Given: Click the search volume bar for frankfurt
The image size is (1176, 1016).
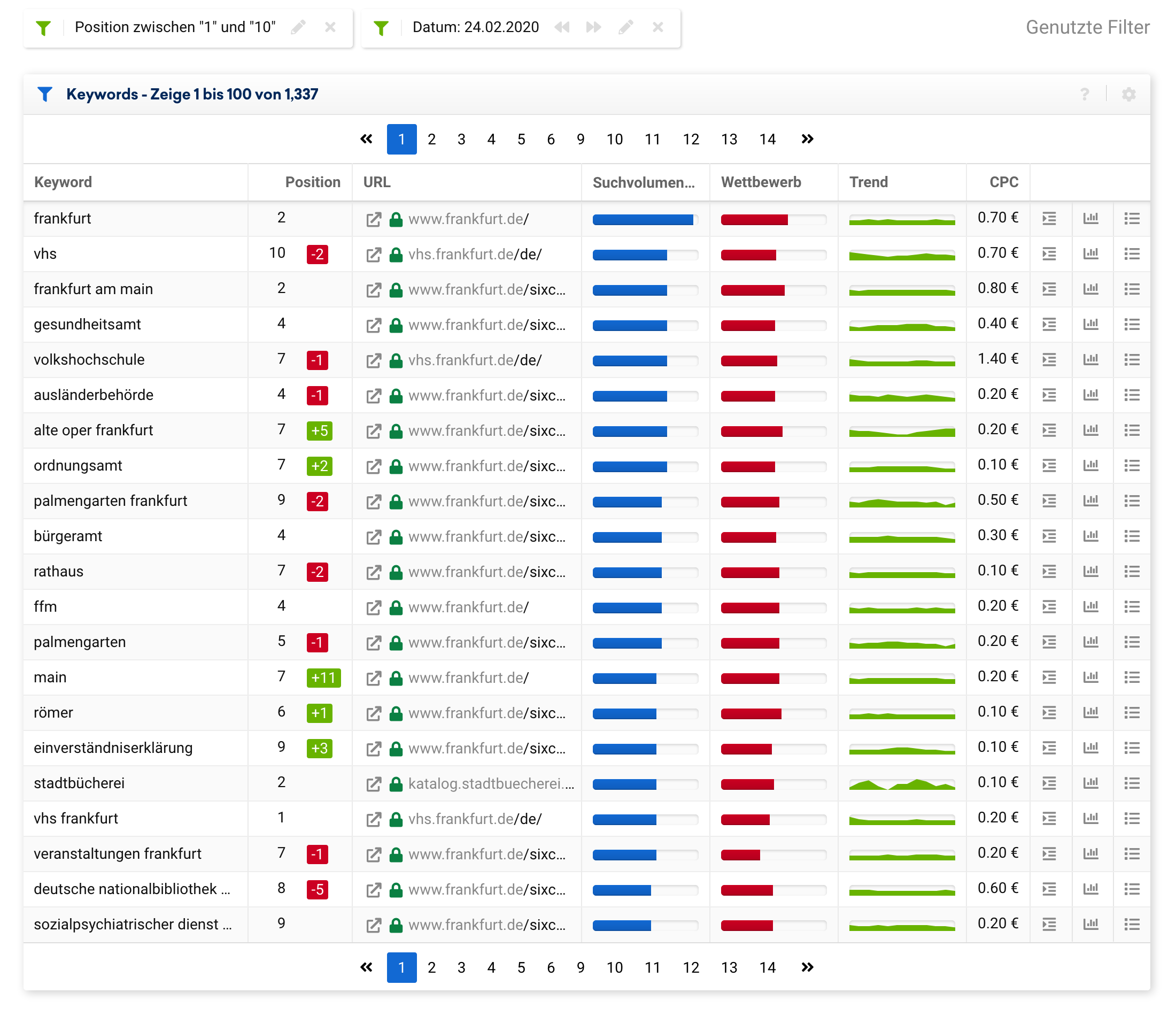Looking at the screenshot, I should tap(645, 220).
